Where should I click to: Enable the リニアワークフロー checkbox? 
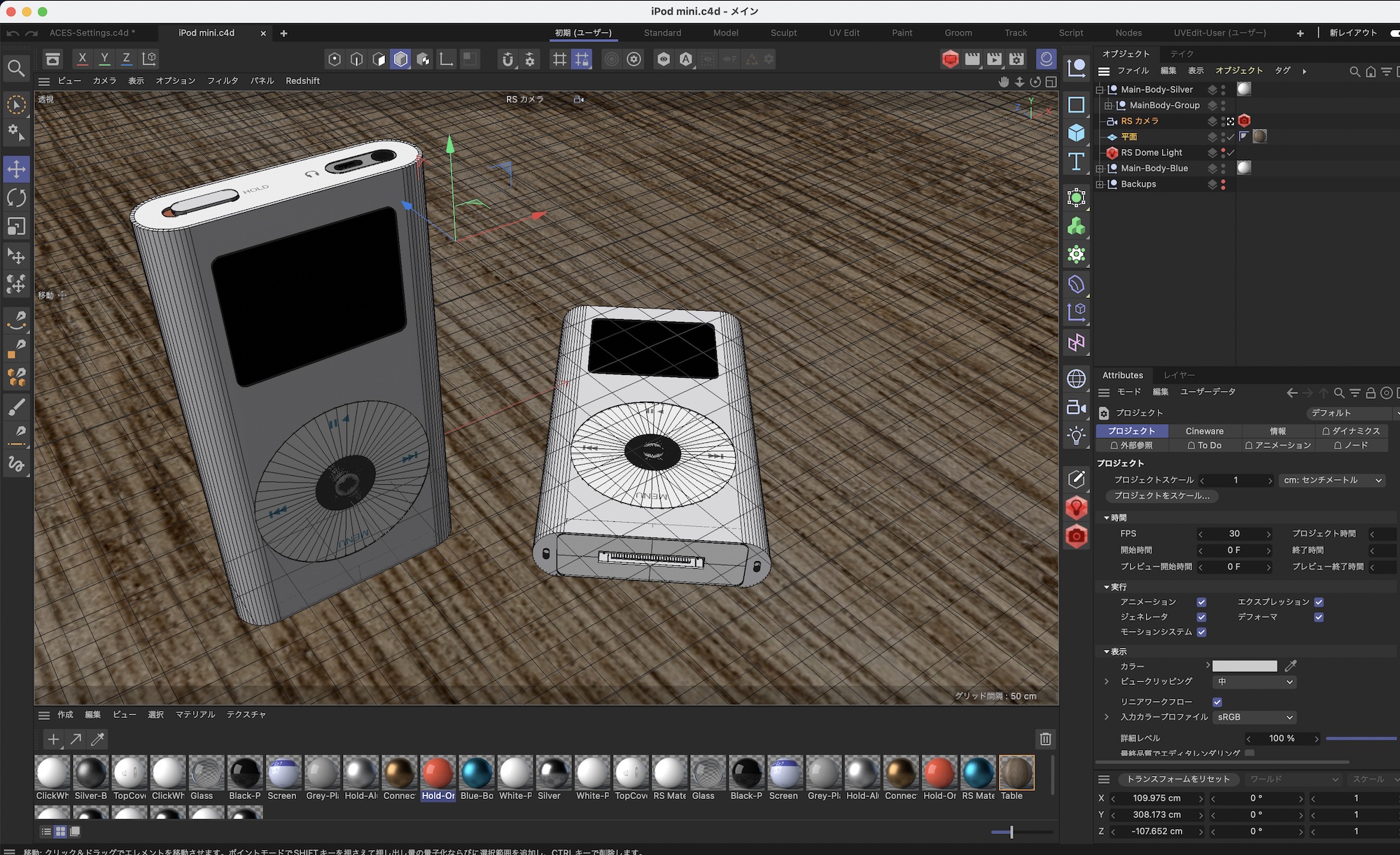pos(1218,702)
